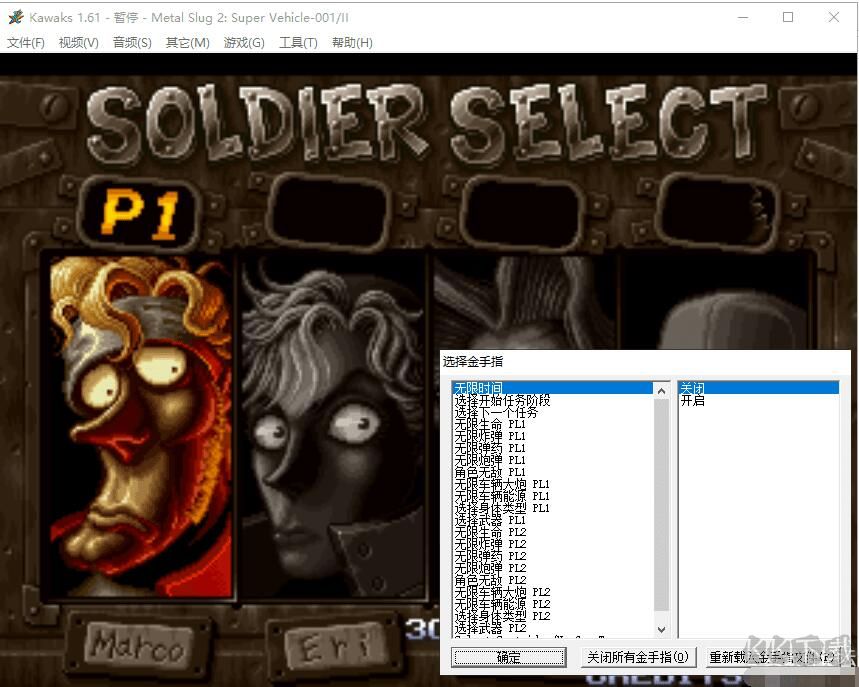Viewport: 859px width, 687px height.
Task: Select the Marco character portrait
Action: pos(140,425)
